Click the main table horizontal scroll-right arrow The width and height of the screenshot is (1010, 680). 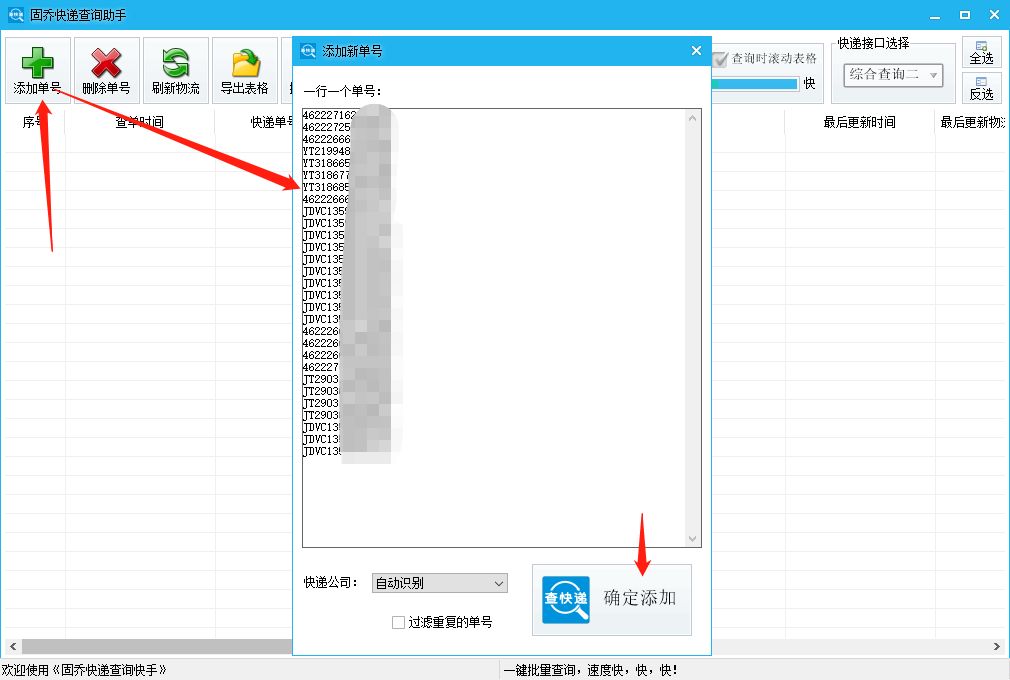tap(996, 646)
